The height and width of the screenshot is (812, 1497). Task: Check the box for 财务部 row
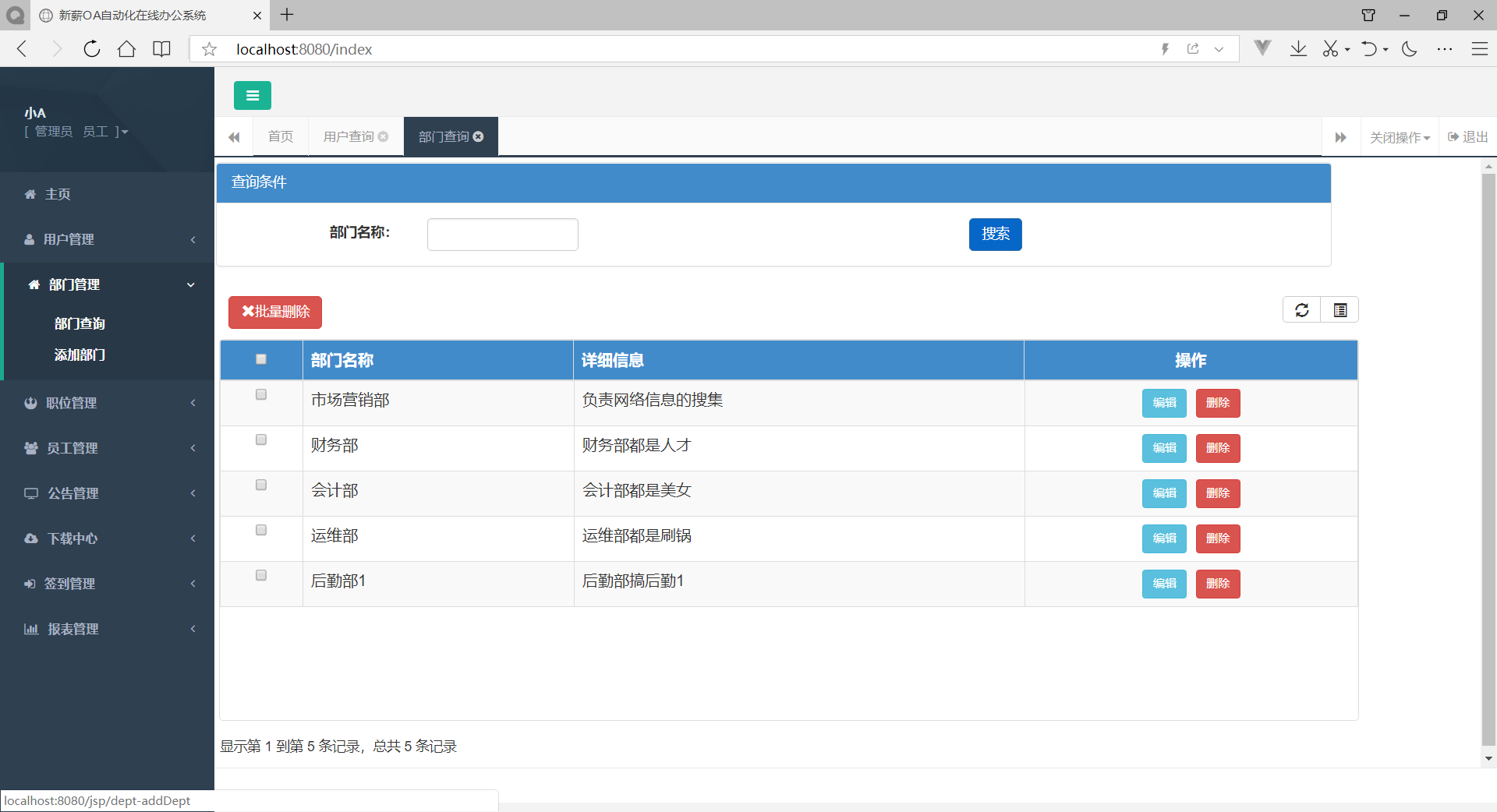coord(261,440)
